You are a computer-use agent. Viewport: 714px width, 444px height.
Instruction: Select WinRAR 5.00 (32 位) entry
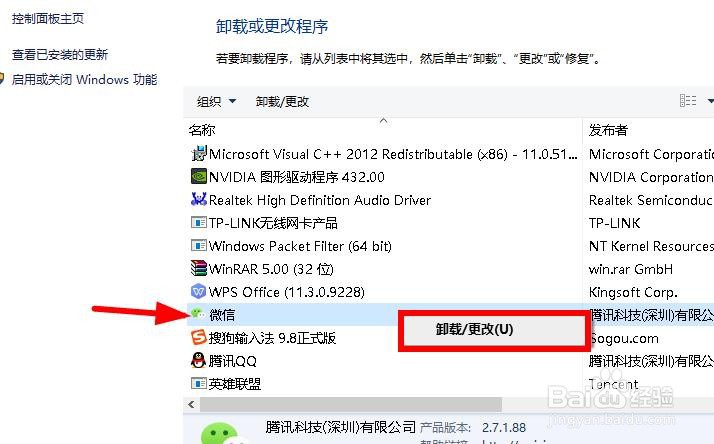(x=271, y=269)
